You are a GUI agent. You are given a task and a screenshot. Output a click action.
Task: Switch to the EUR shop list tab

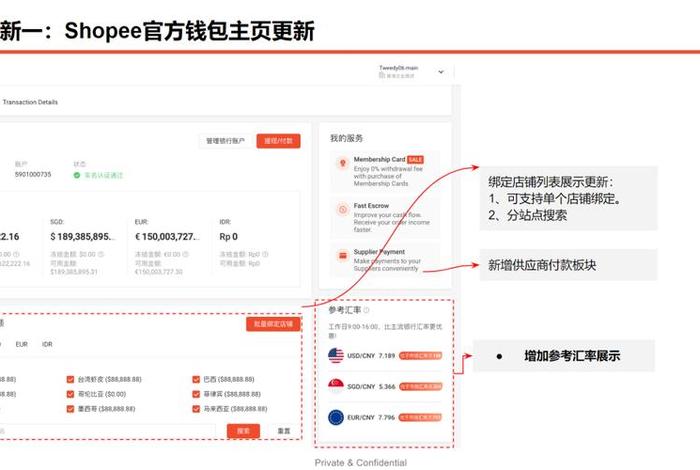tap(21, 344)
